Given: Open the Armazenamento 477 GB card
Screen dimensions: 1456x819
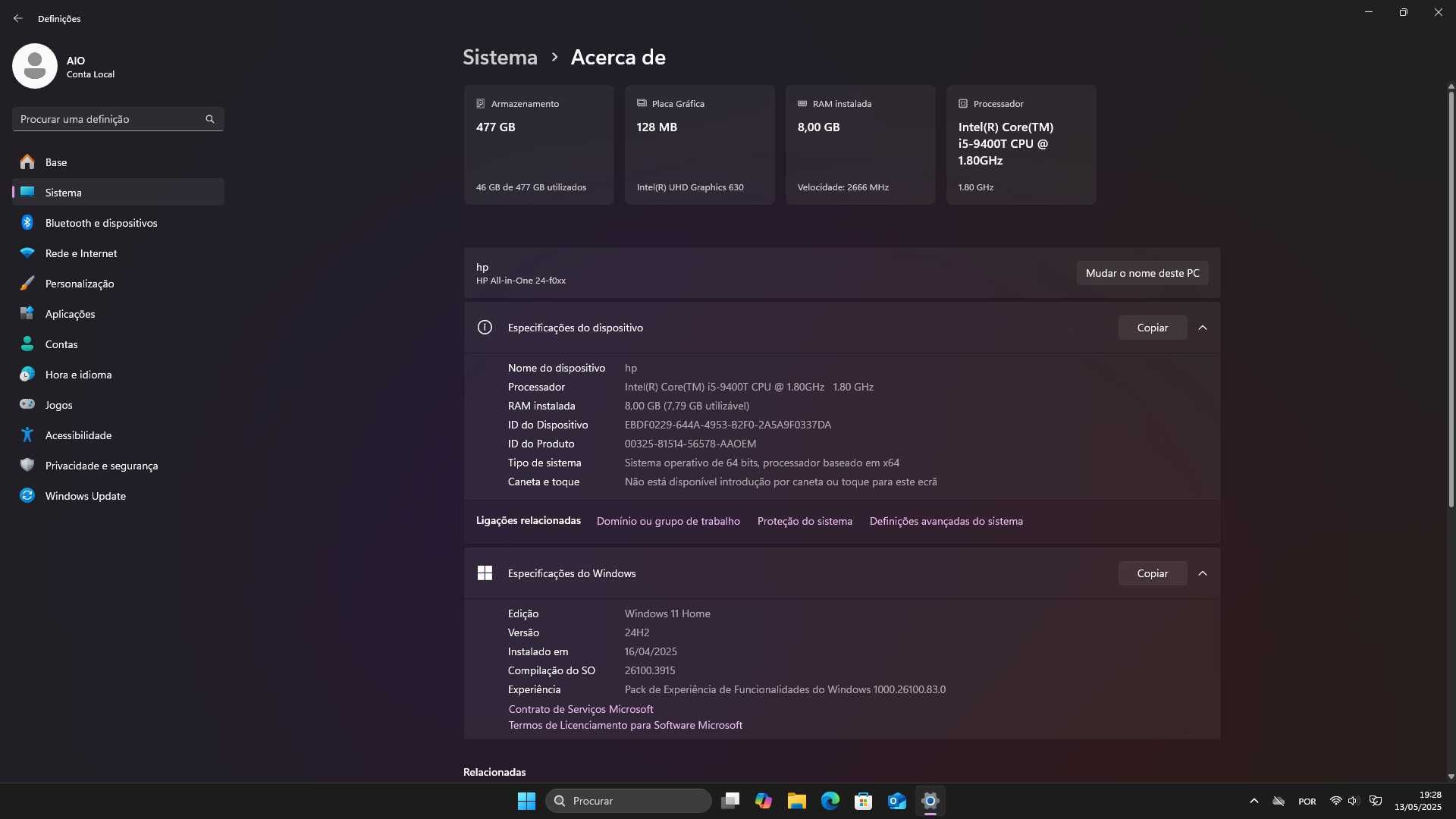Looking at the screenshot, I should pos(539,145).
